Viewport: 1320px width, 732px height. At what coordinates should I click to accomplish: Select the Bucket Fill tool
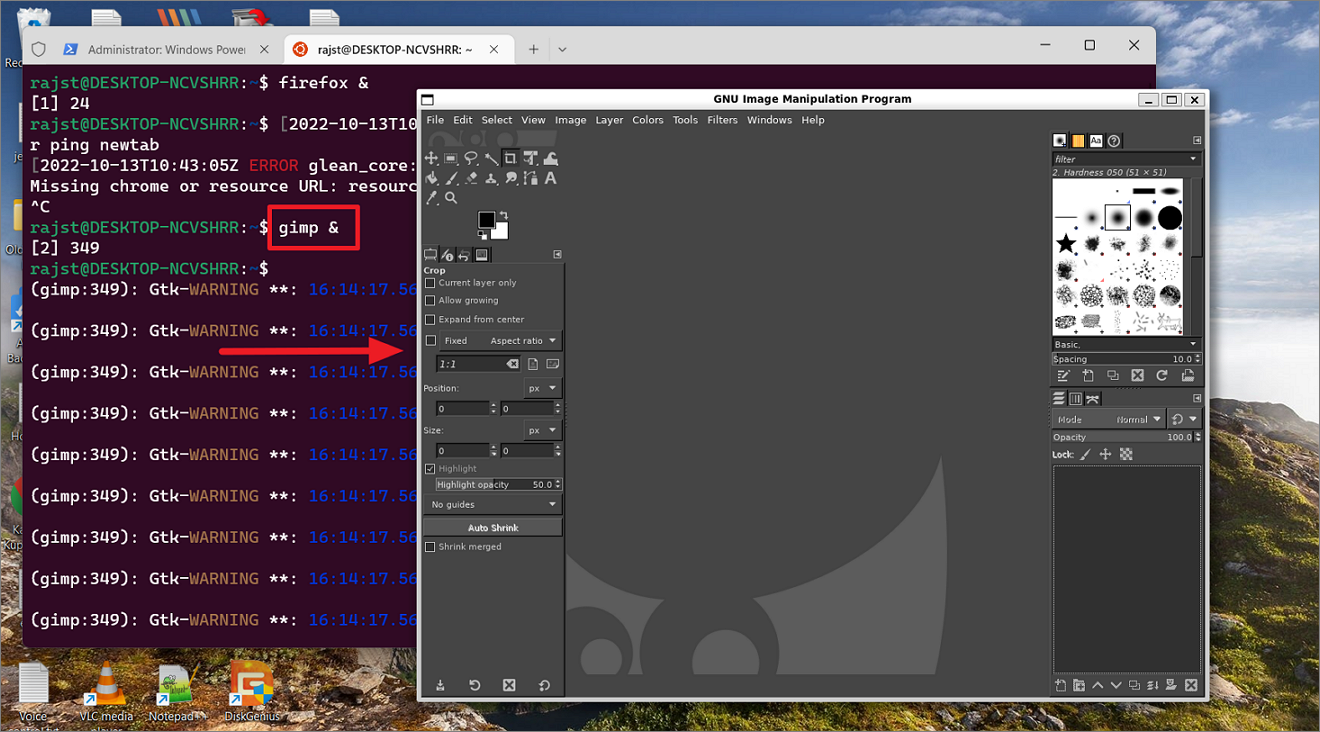tap(431, 178)
